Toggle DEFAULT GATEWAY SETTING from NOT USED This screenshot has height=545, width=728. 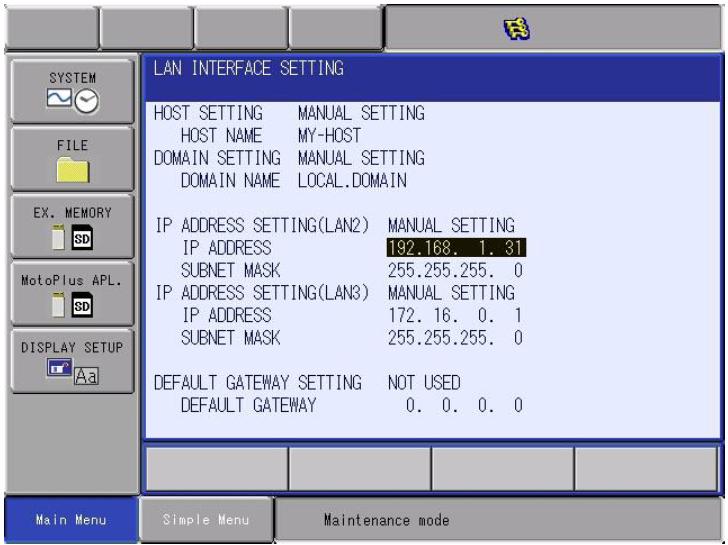pos(424,383)
